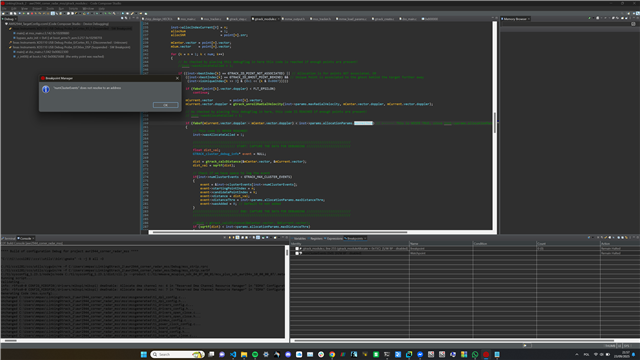The width and height of the screenshot is (640, 360).
Task: Select the Cortex_R5_1 Disconnected probe row
Action: 69,42
